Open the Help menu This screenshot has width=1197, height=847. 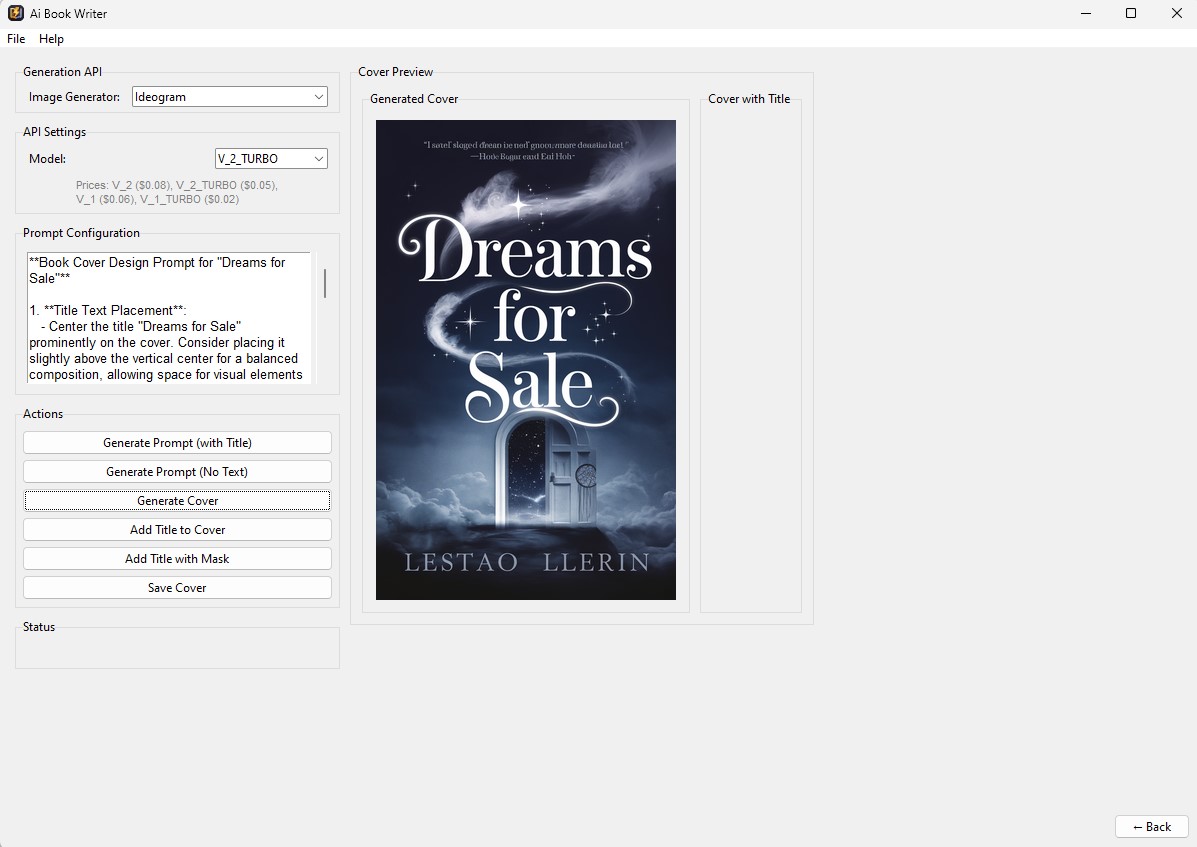[x=50, y=39]
